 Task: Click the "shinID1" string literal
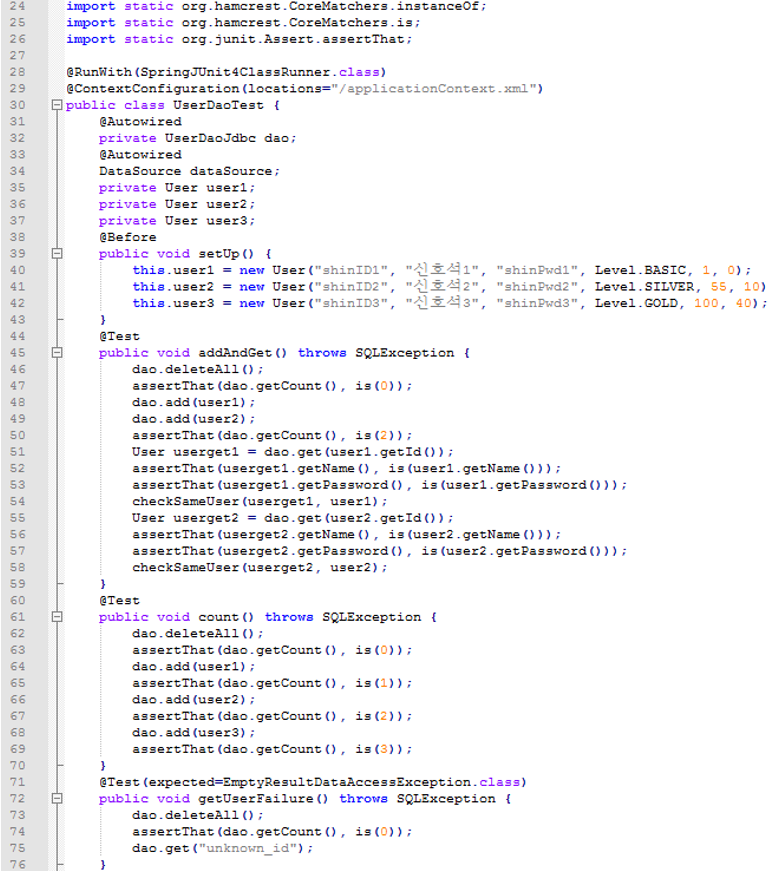click(351, 271)
